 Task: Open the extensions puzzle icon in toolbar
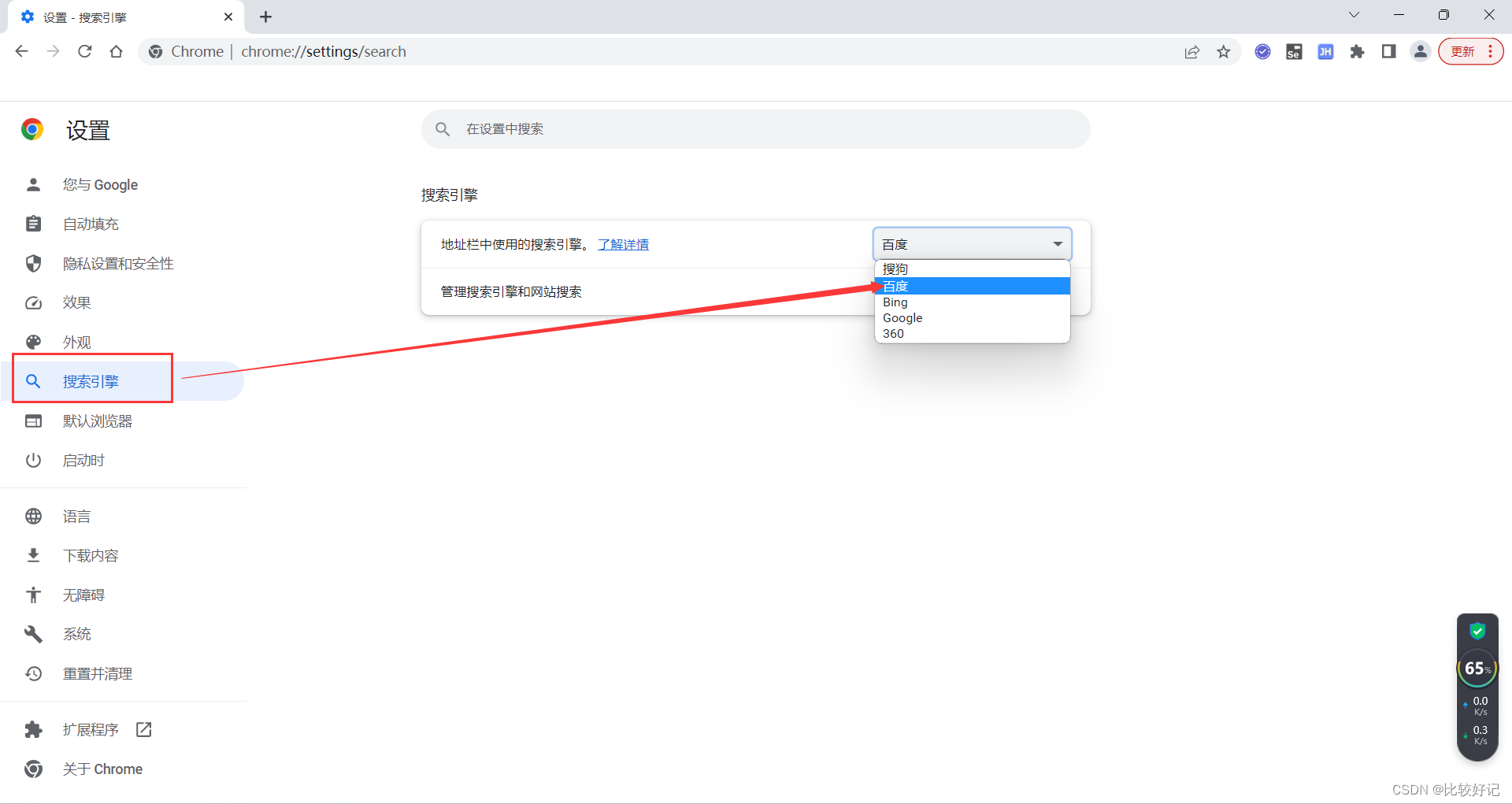[x=1357, y=52]
